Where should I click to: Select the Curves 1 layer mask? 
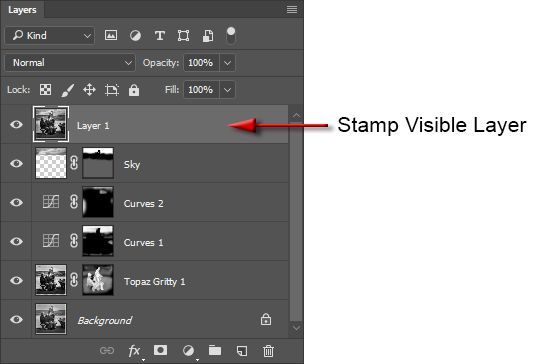(98, 241)
